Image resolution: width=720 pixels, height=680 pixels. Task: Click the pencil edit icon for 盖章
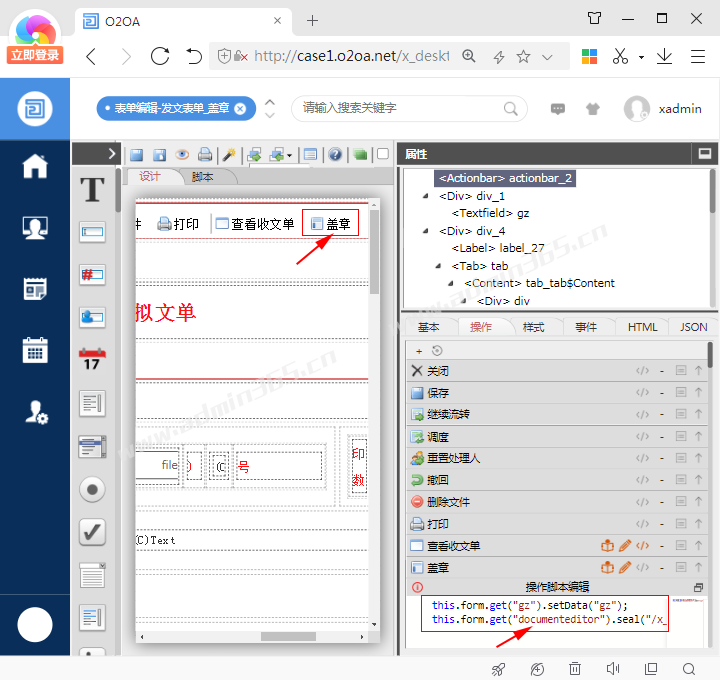(625, 568)
